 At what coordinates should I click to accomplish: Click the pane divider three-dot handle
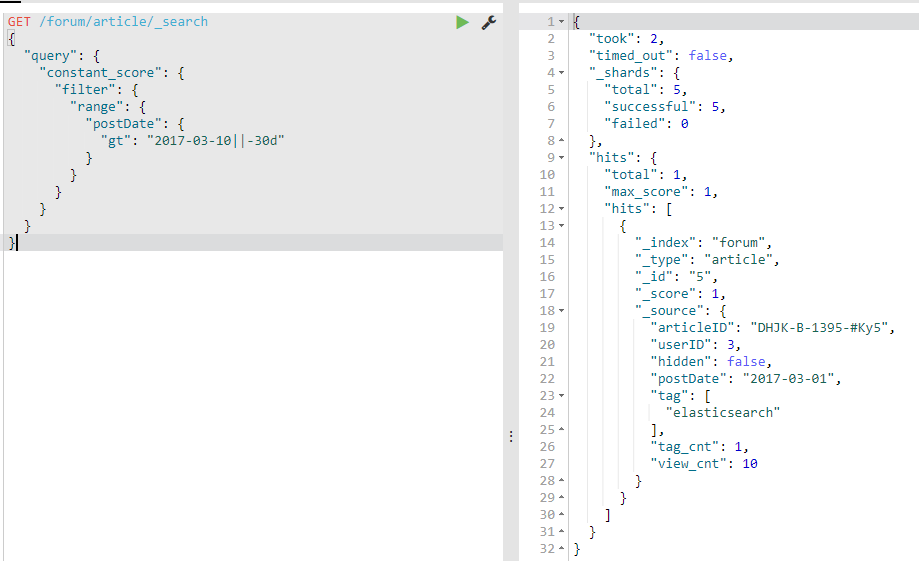tap(511, 436)
